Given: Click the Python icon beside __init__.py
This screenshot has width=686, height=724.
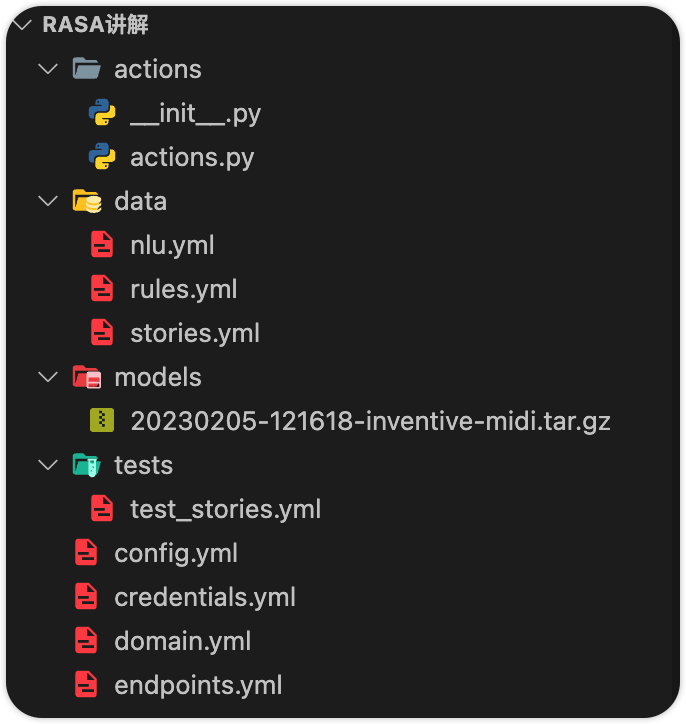Looking at the screenshot, I should point(102,113).
